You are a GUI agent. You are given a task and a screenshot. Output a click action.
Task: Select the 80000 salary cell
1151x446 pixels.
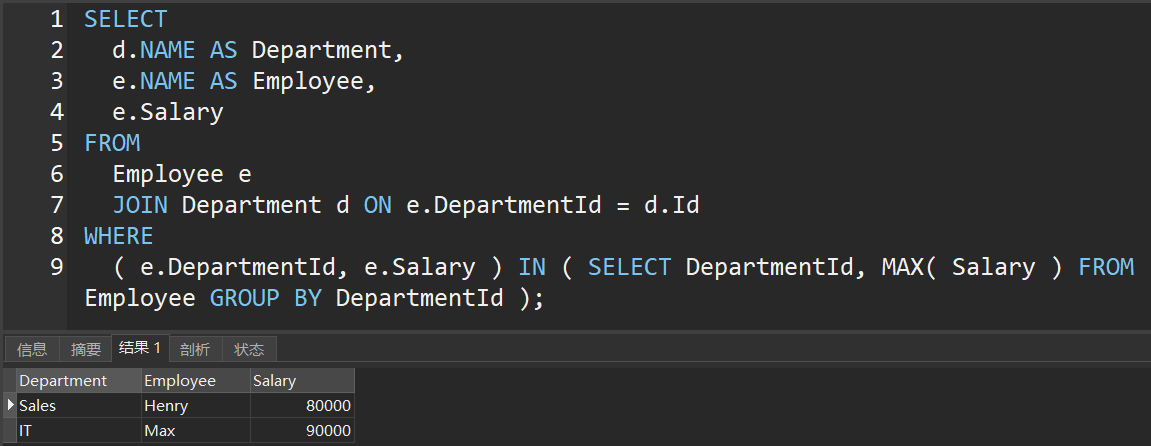click(x=301, y=406)
